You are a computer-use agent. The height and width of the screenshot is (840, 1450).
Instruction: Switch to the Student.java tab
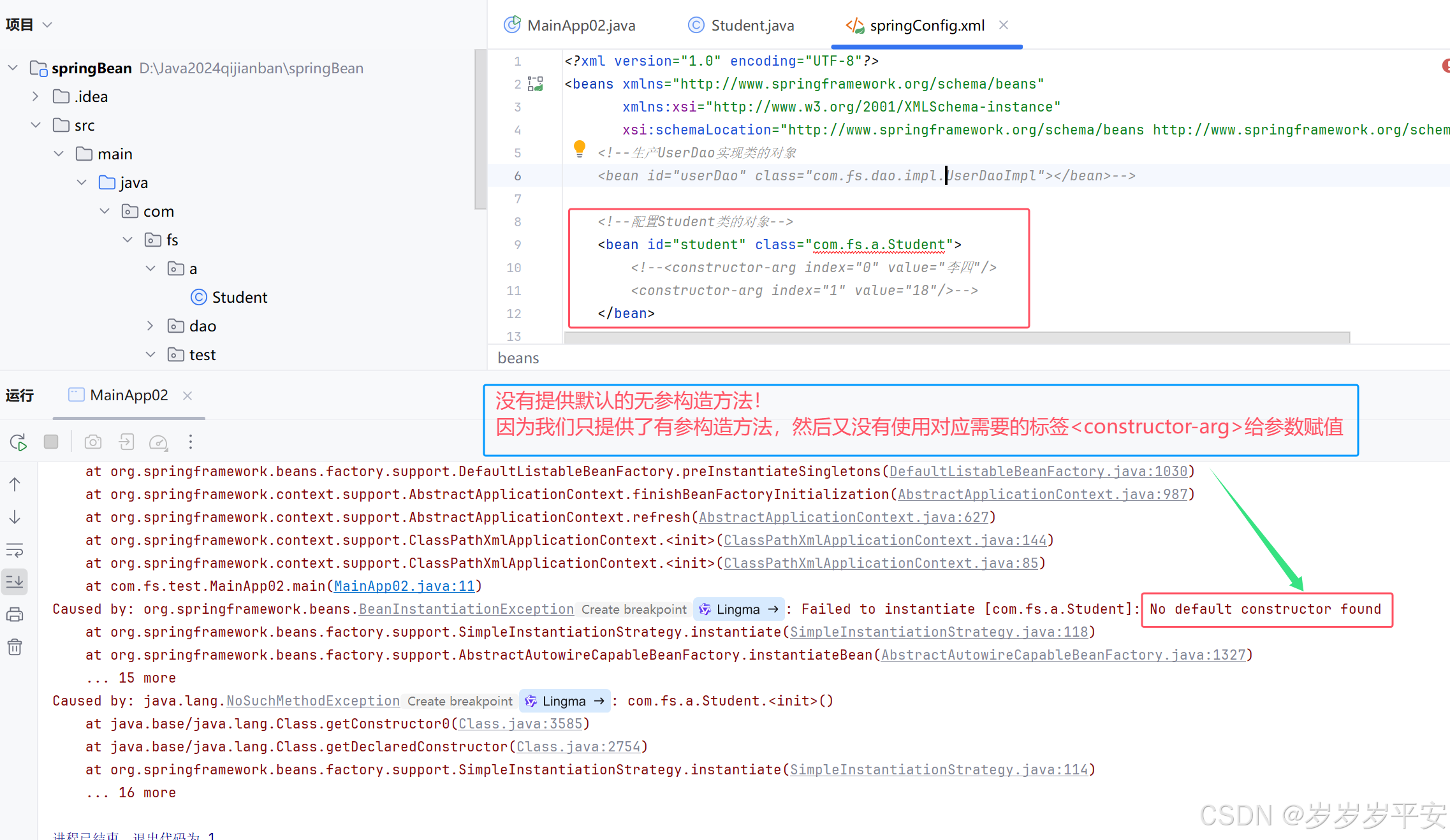(741, 25)
